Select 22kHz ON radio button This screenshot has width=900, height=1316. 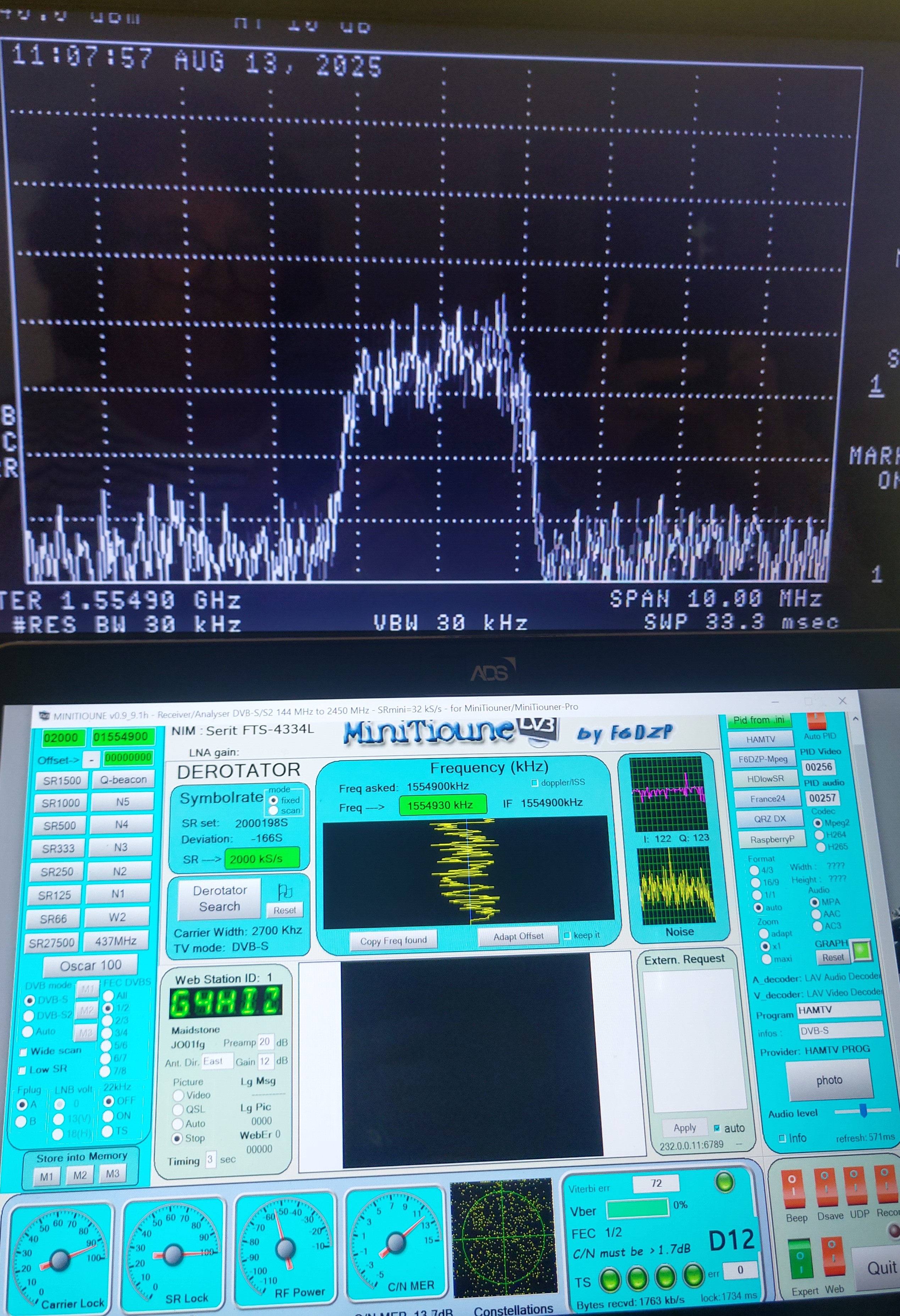[x=107, y=1116]
